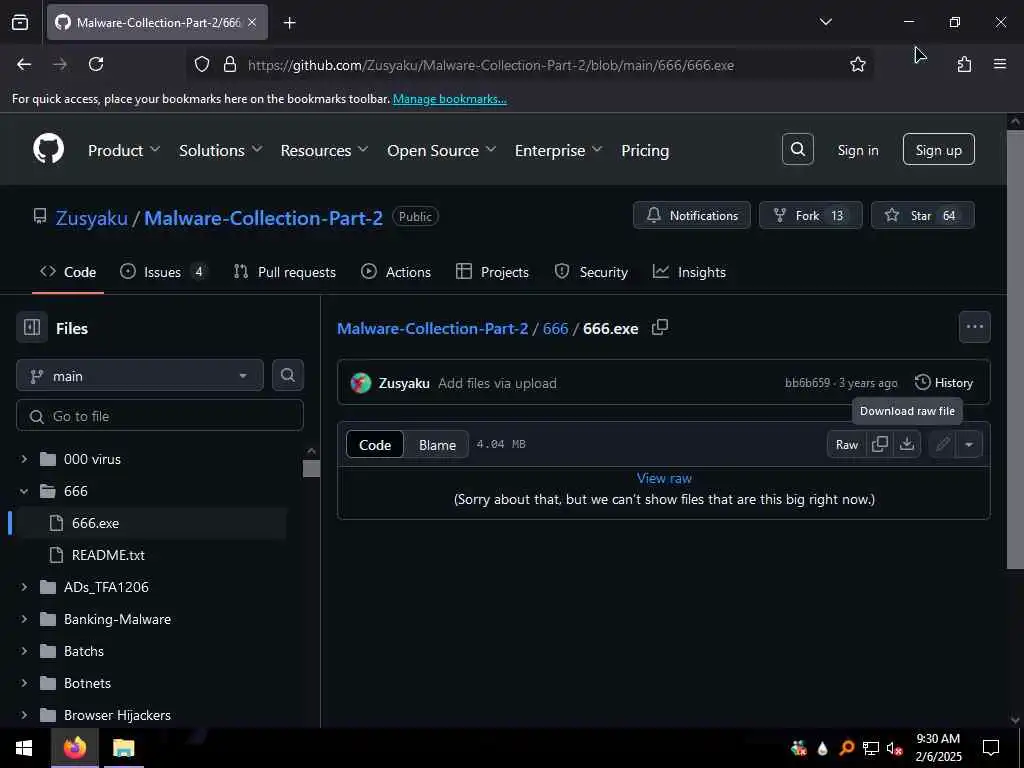1024x768 pixels.
Task: Collapse the 666 folder
Action: 24,491
